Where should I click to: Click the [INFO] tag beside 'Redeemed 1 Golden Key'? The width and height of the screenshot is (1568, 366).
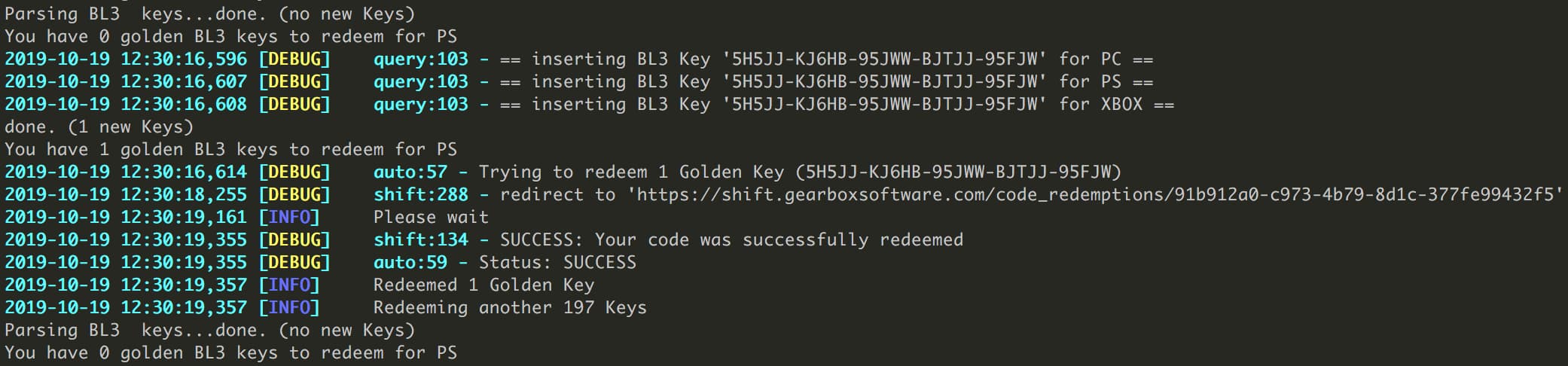pyautogui.click(x=289, y=285)
